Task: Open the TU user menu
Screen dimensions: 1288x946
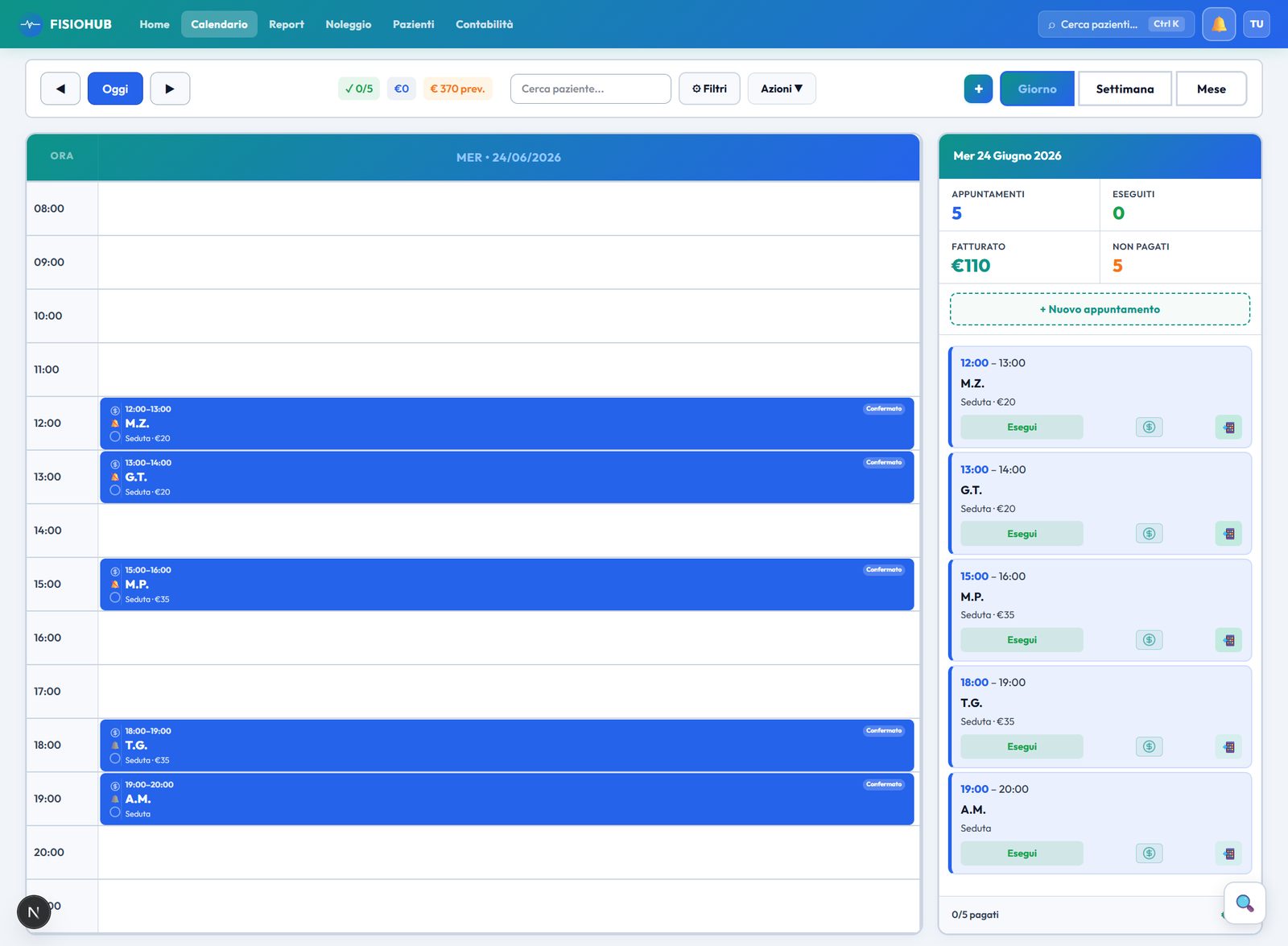Action: coord(1257,24)
